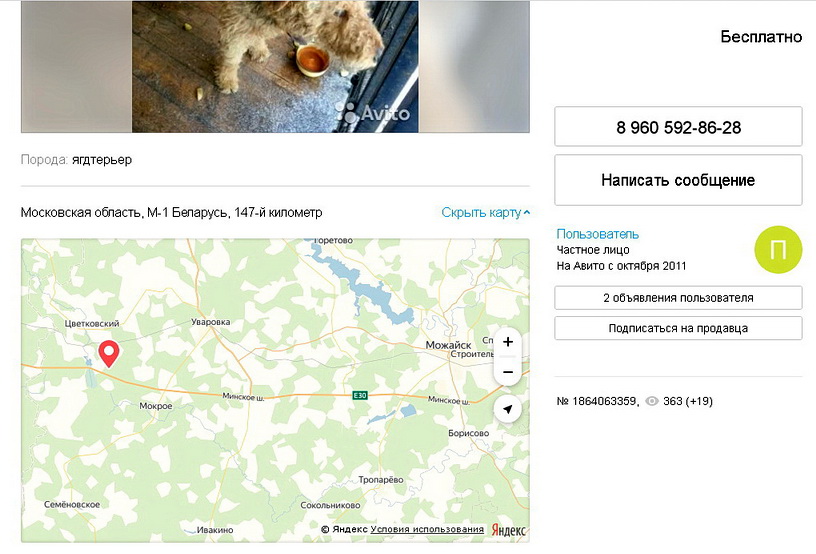Click the blurred left side of photo gallery
The image size is (816, 554).
click(x=76, y=66)
